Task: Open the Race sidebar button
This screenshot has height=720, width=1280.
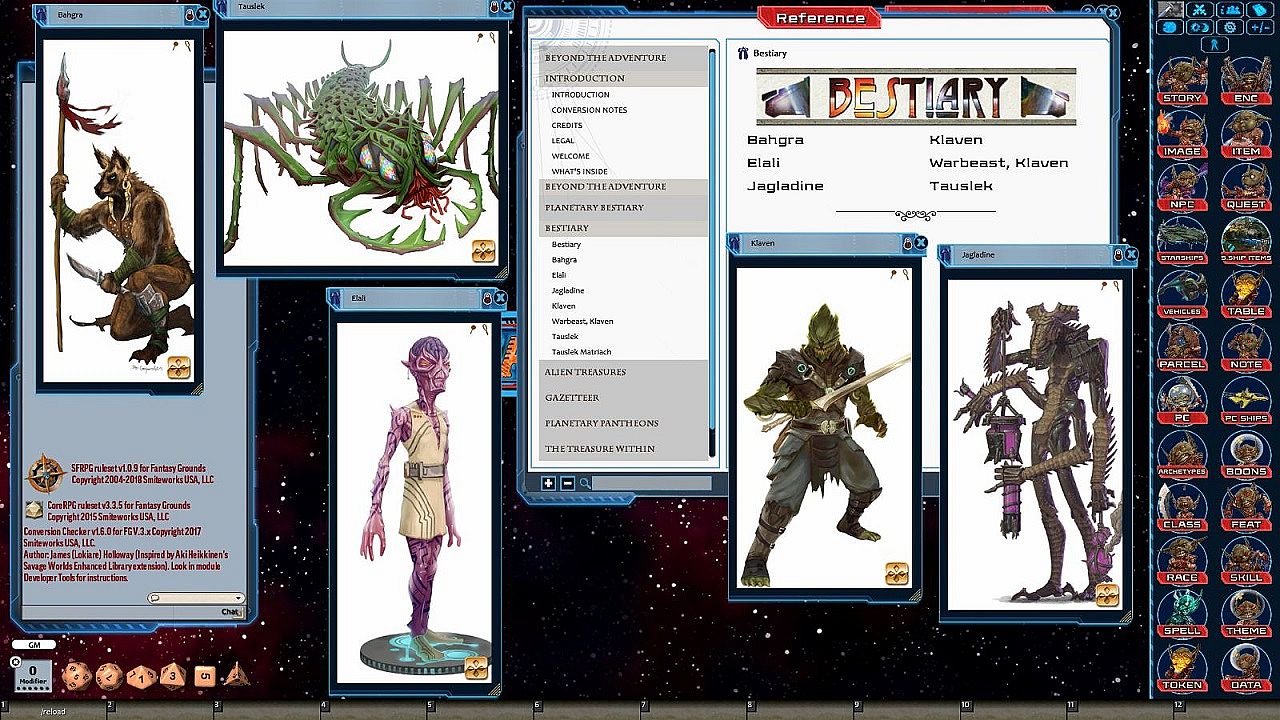Action: coord(1182,560)
